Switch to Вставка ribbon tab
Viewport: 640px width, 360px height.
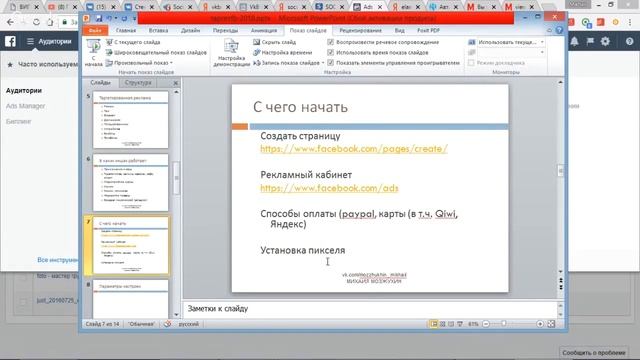tap(158, 30)
